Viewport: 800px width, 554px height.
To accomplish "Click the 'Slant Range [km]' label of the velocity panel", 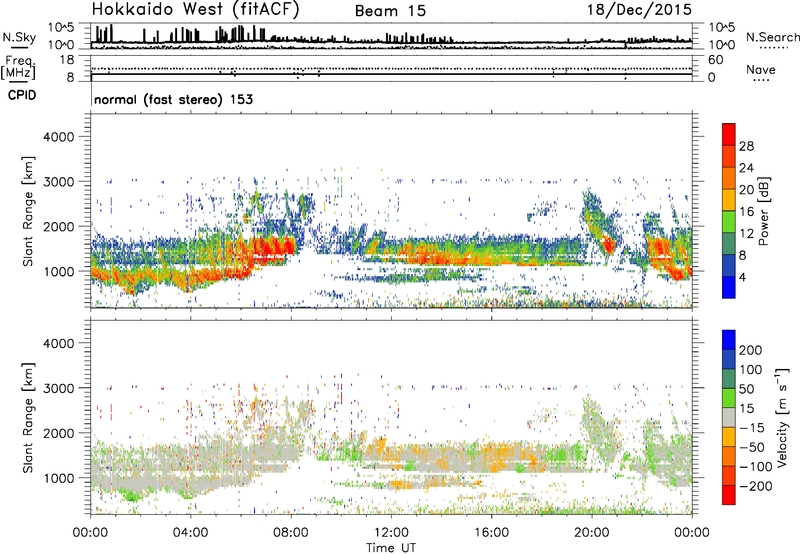I will pos(28,418).
